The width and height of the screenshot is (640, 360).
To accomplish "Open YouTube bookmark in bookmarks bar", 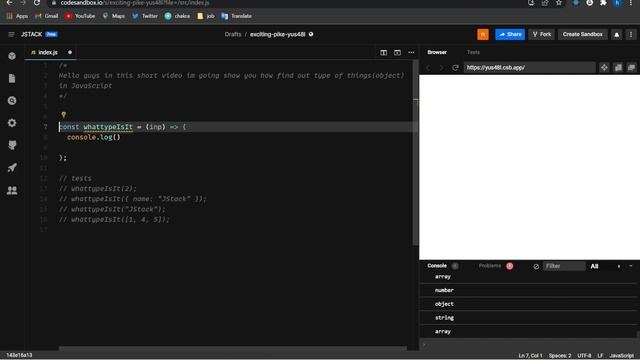I will (x=80, y=16).
